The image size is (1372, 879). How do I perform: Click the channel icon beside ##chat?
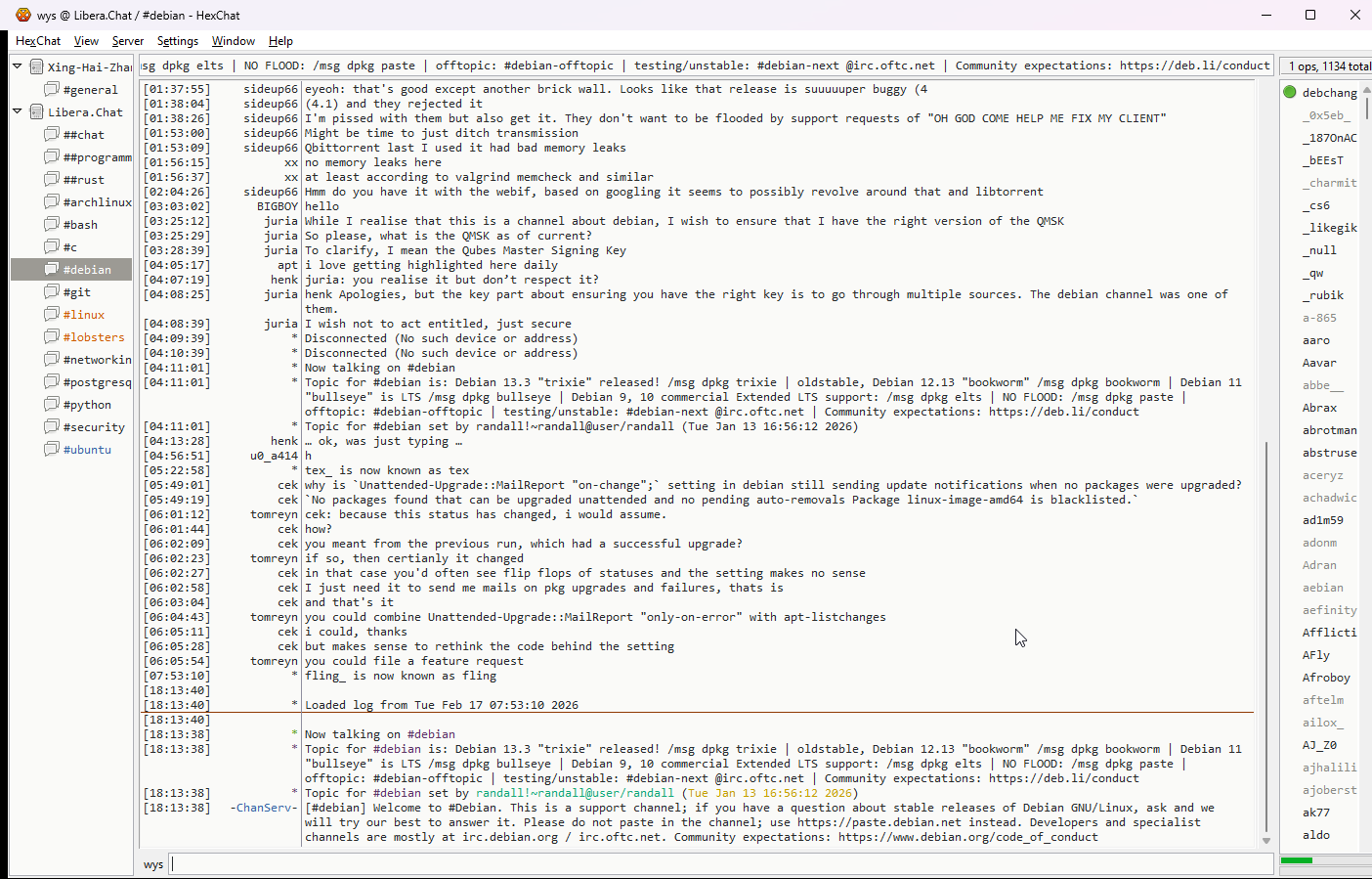coord(52,134)
